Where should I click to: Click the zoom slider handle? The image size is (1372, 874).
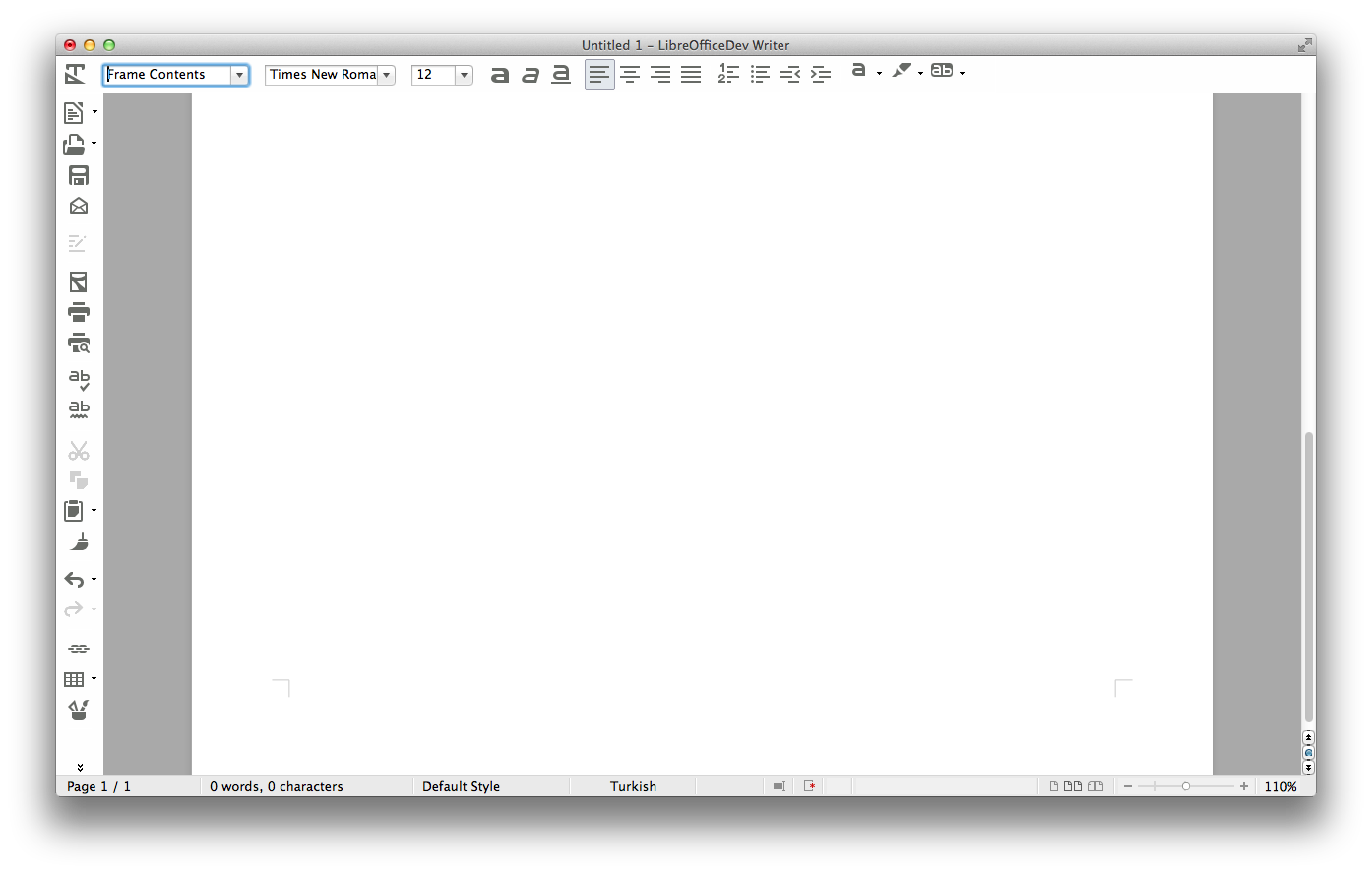(1186, 786)
